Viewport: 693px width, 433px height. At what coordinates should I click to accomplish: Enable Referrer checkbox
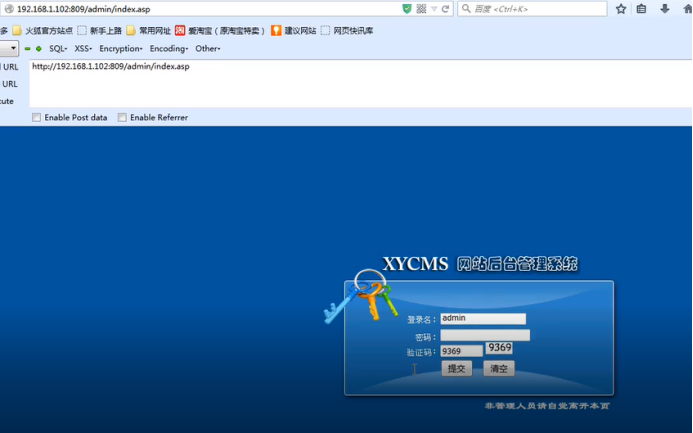click(x=122, y=118)
